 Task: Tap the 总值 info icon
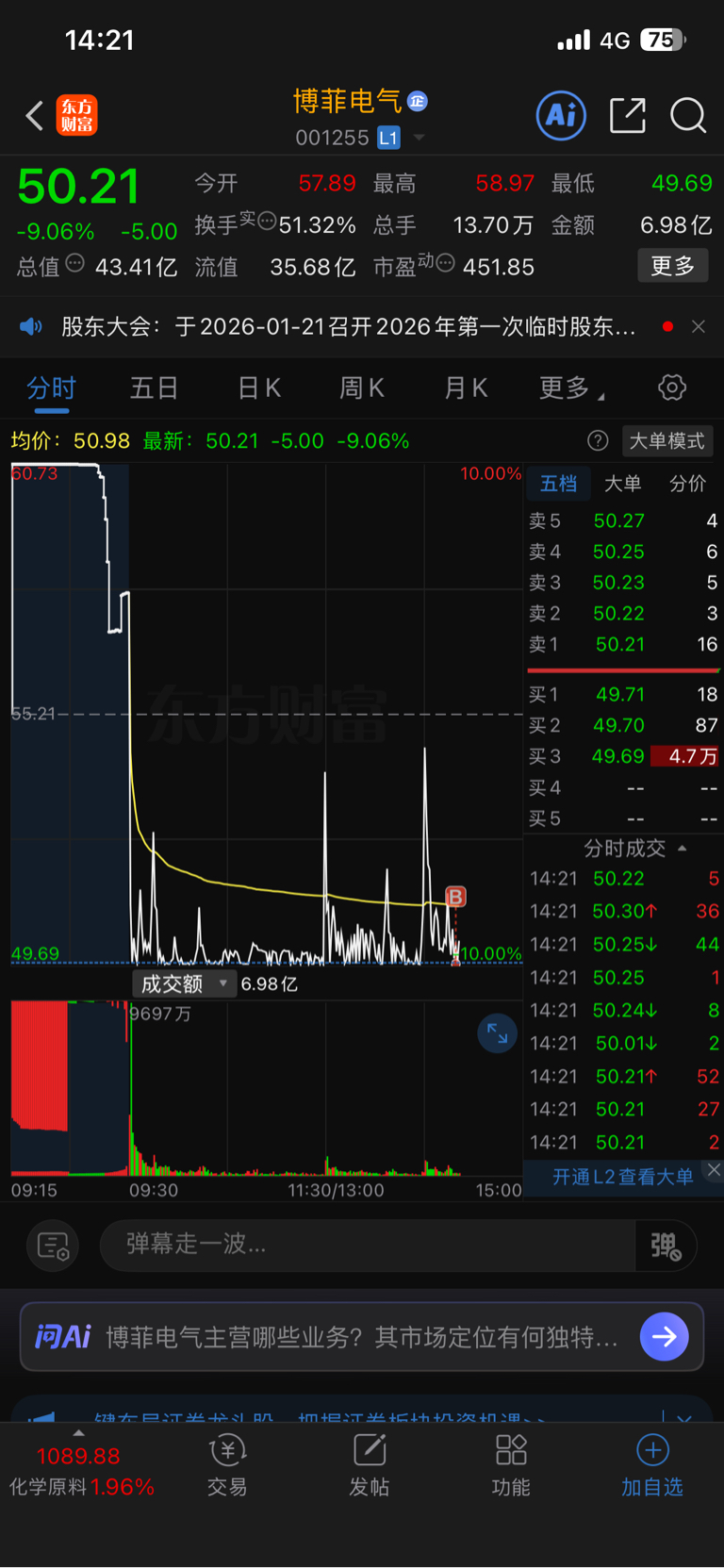75,263
